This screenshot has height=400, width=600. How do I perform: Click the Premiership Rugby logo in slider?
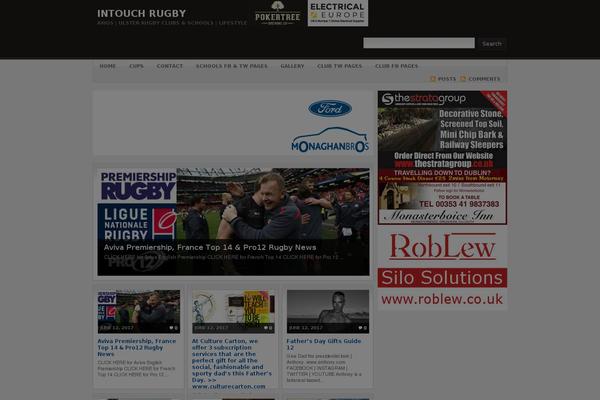[x=138, y=186]
